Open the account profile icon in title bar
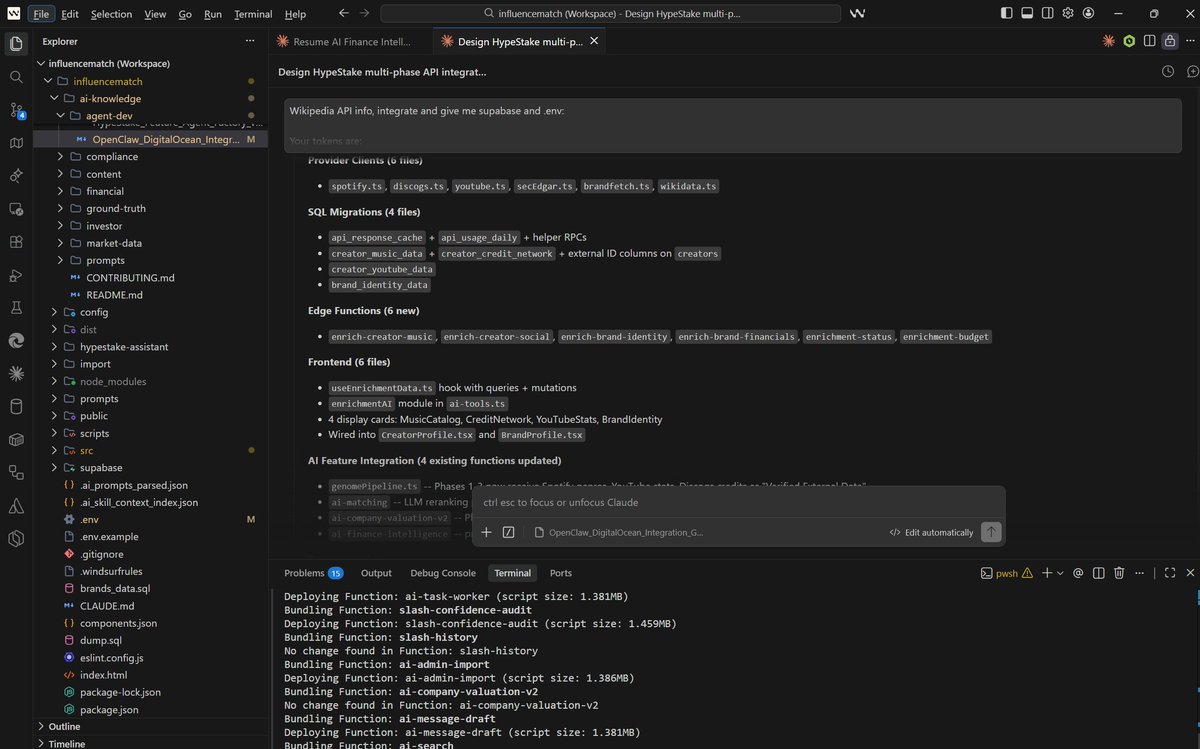Screen dimensions: 1200x749 click(1088, 14)
